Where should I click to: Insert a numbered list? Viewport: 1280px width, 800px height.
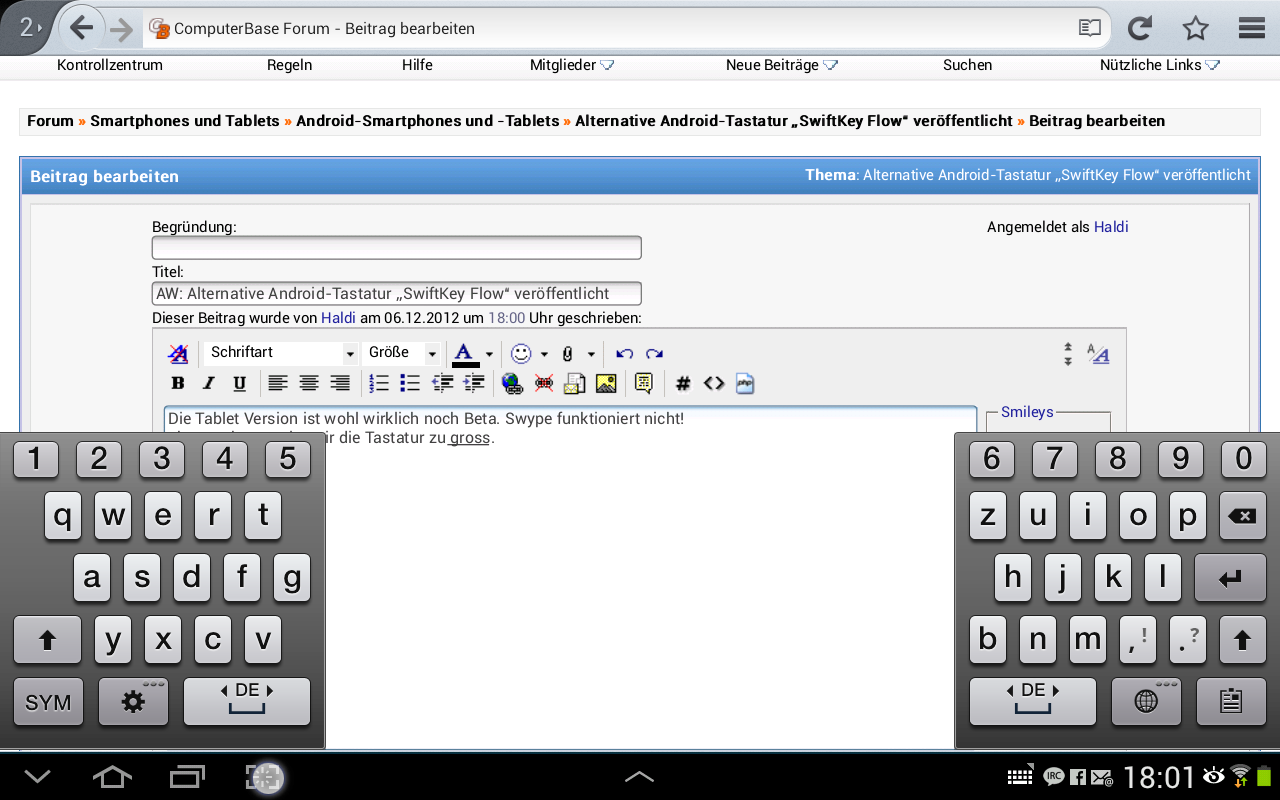tap(379, 383)
